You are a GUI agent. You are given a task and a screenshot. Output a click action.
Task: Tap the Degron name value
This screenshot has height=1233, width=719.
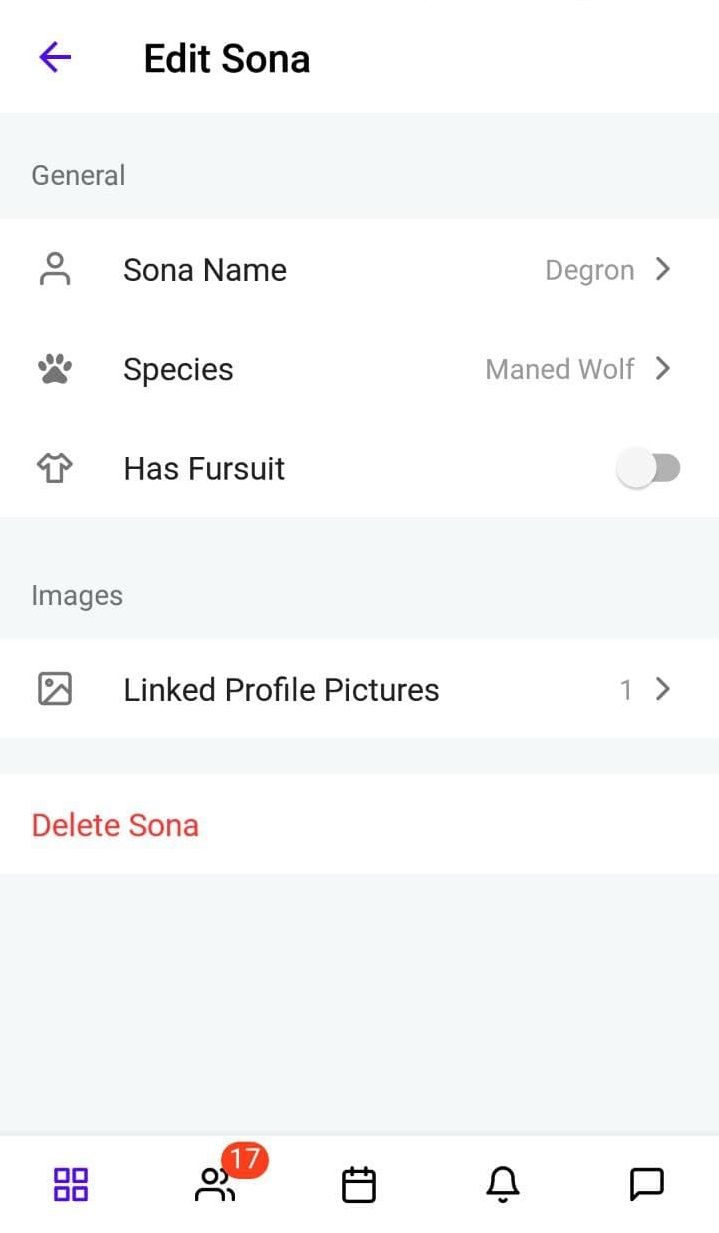(x=589, y=271)
